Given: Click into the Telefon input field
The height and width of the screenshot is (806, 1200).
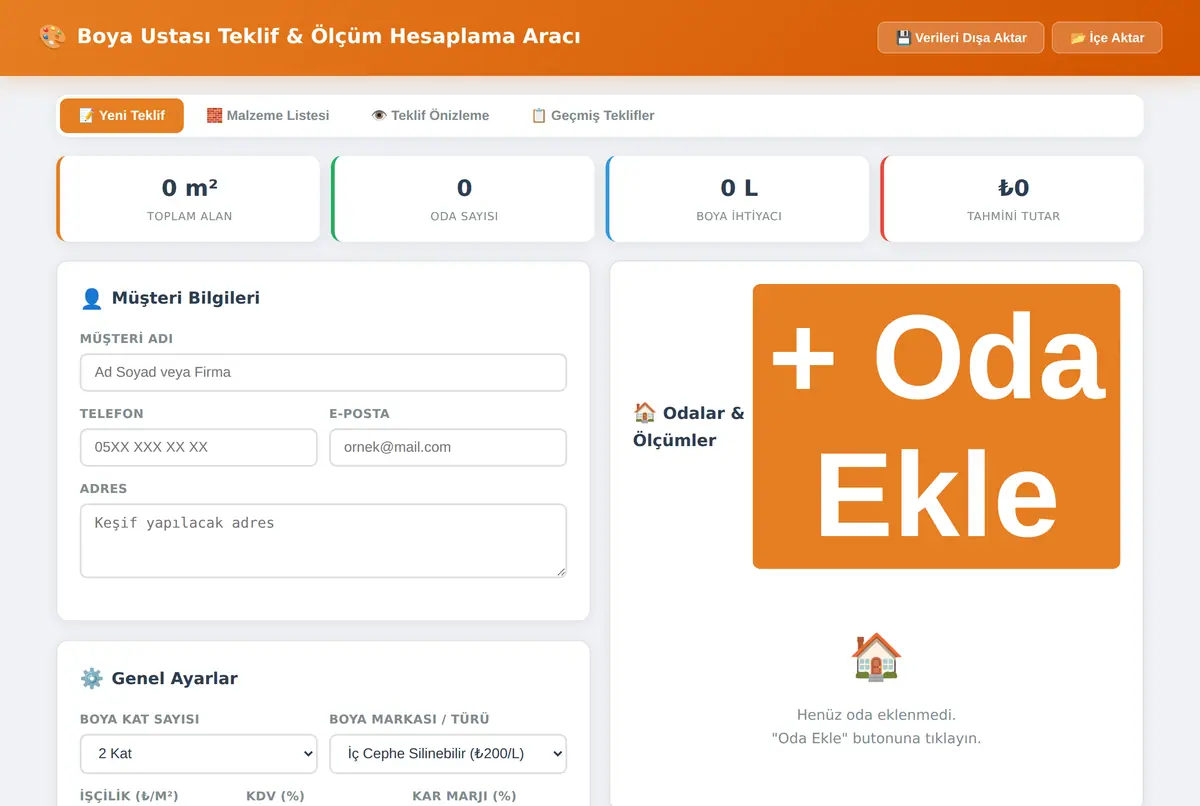Looking at the screenshot, I should coord(198,447).
